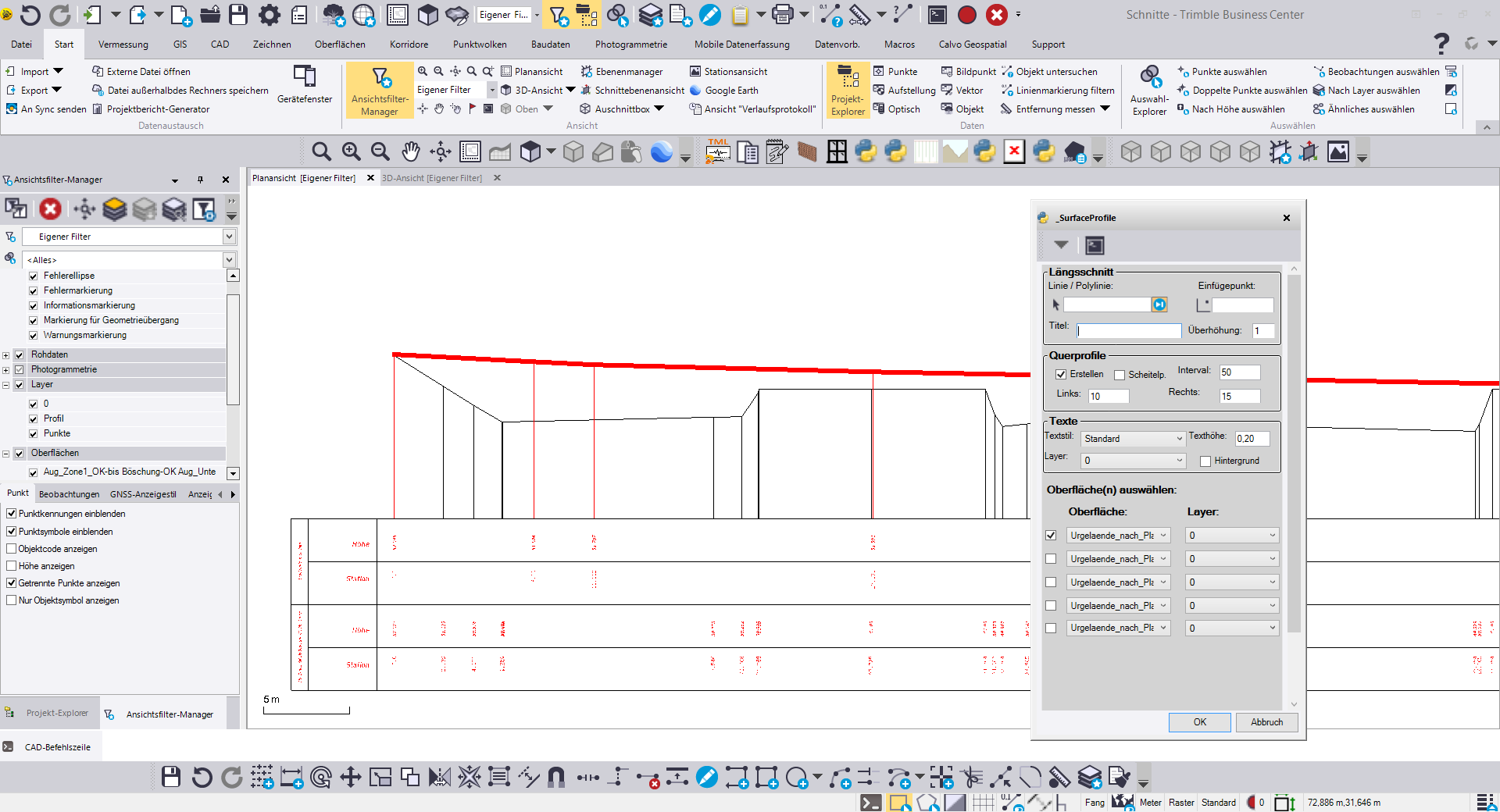1500x812 pixels.
Task: Enable the Hintergrund checkbox
Action: pyautogui.click(x=1205, y=461)
